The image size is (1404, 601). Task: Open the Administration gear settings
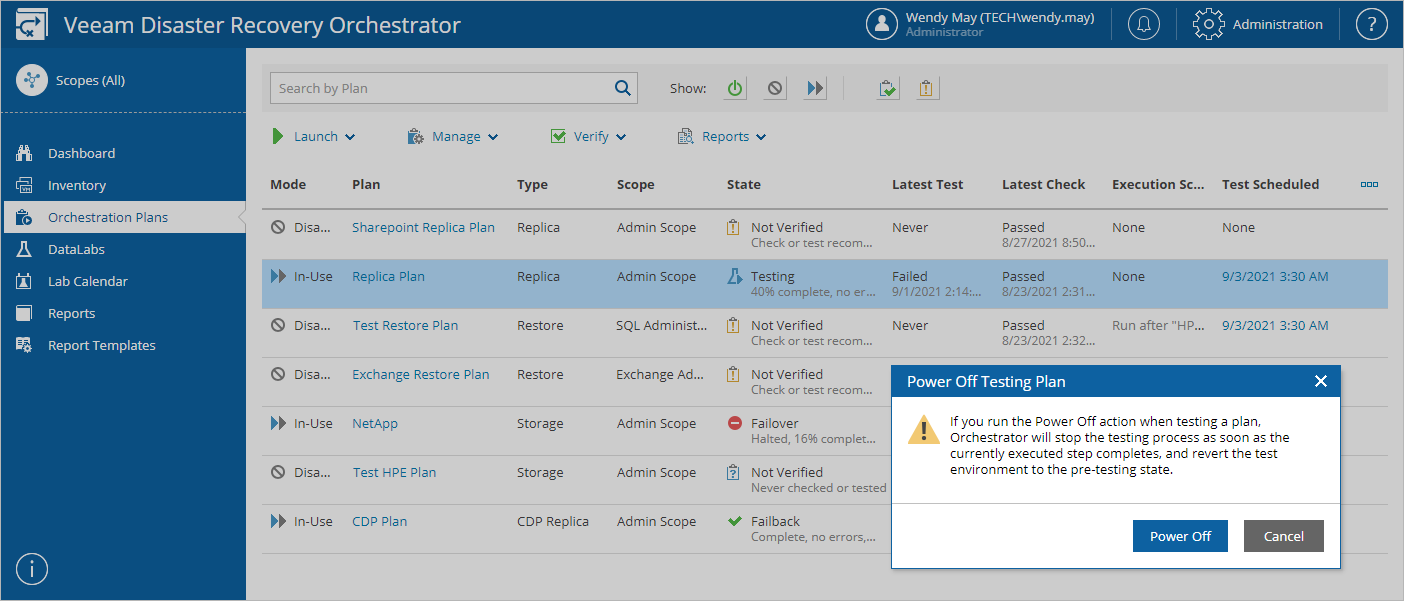pos(1209,25)
